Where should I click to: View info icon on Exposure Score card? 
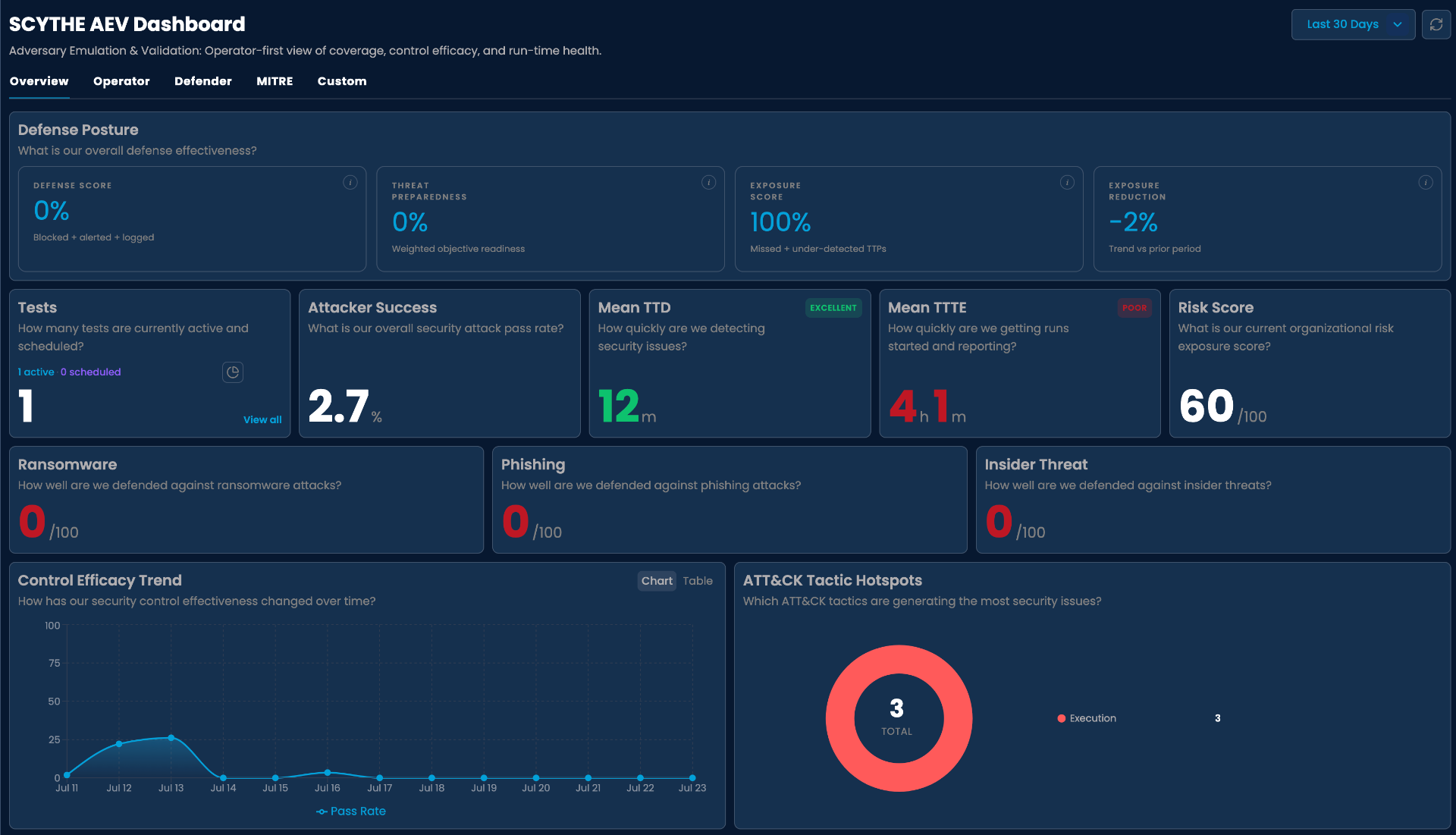click(x=1067, y=182)
